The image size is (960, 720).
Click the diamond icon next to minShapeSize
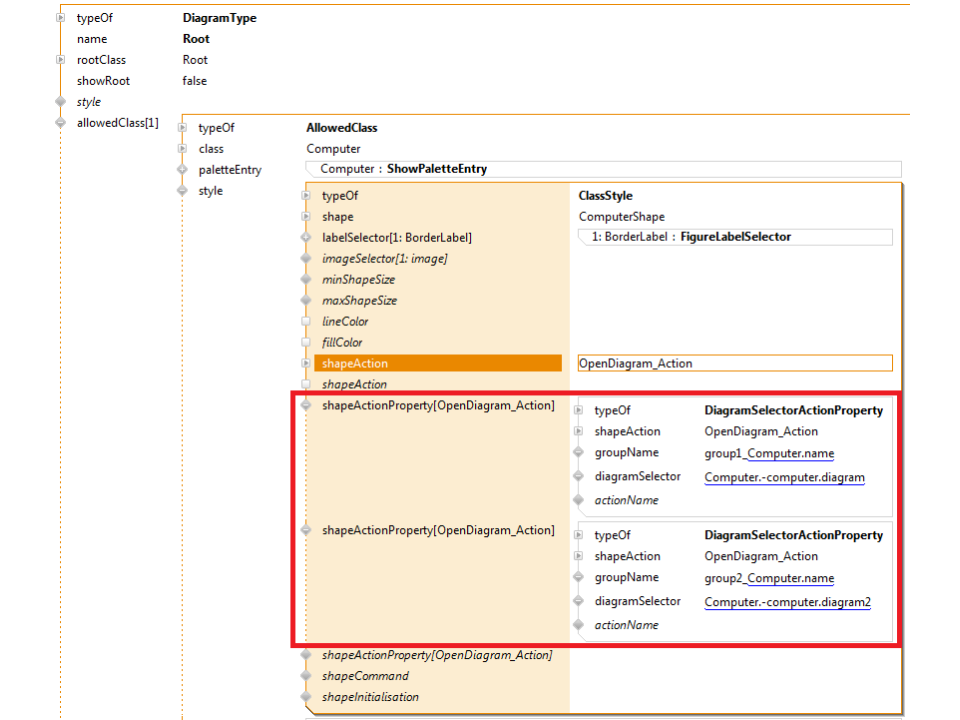coord(306,280)
